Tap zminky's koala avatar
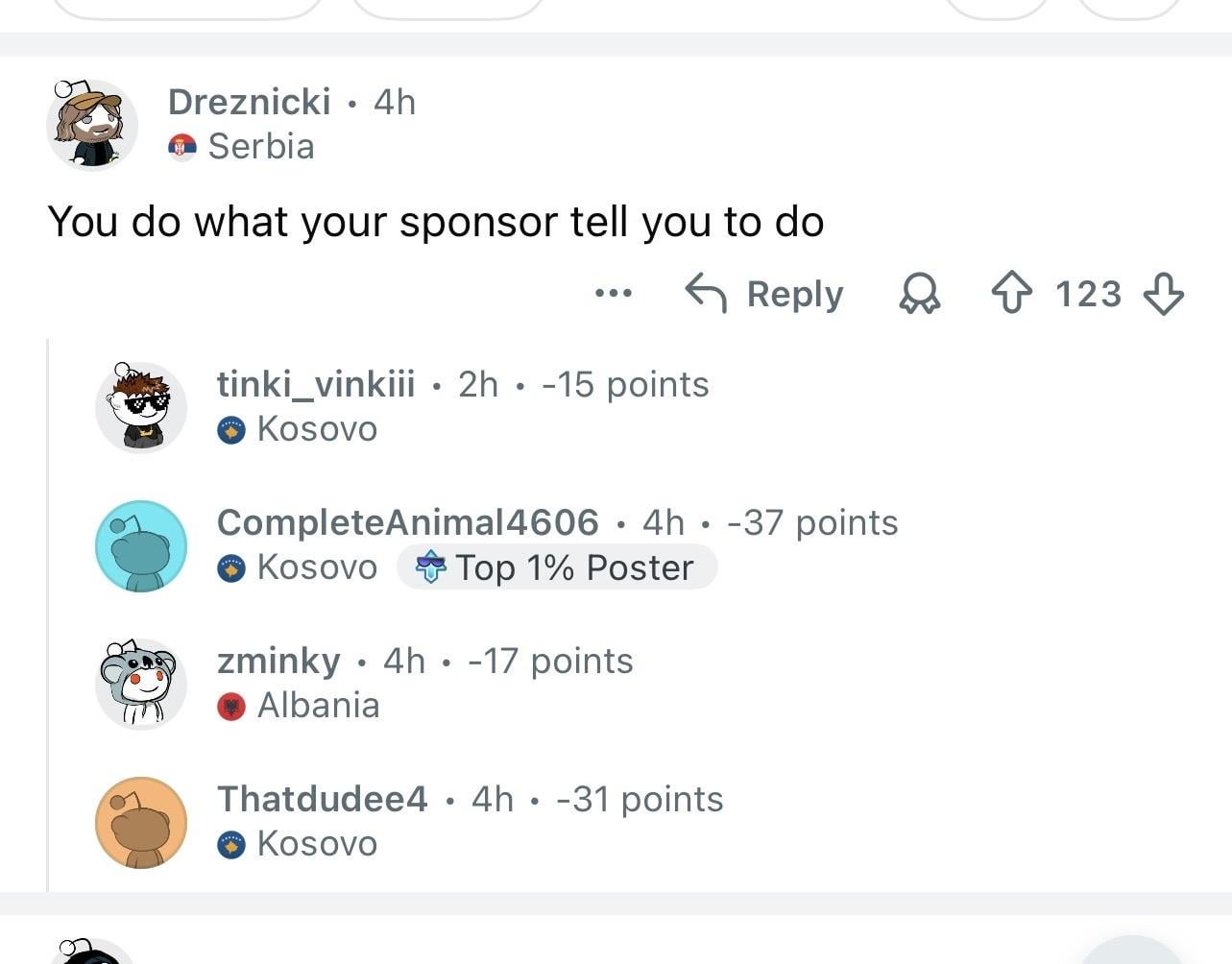This screenshot has height=964, width=1232. [x=141, y=684]
